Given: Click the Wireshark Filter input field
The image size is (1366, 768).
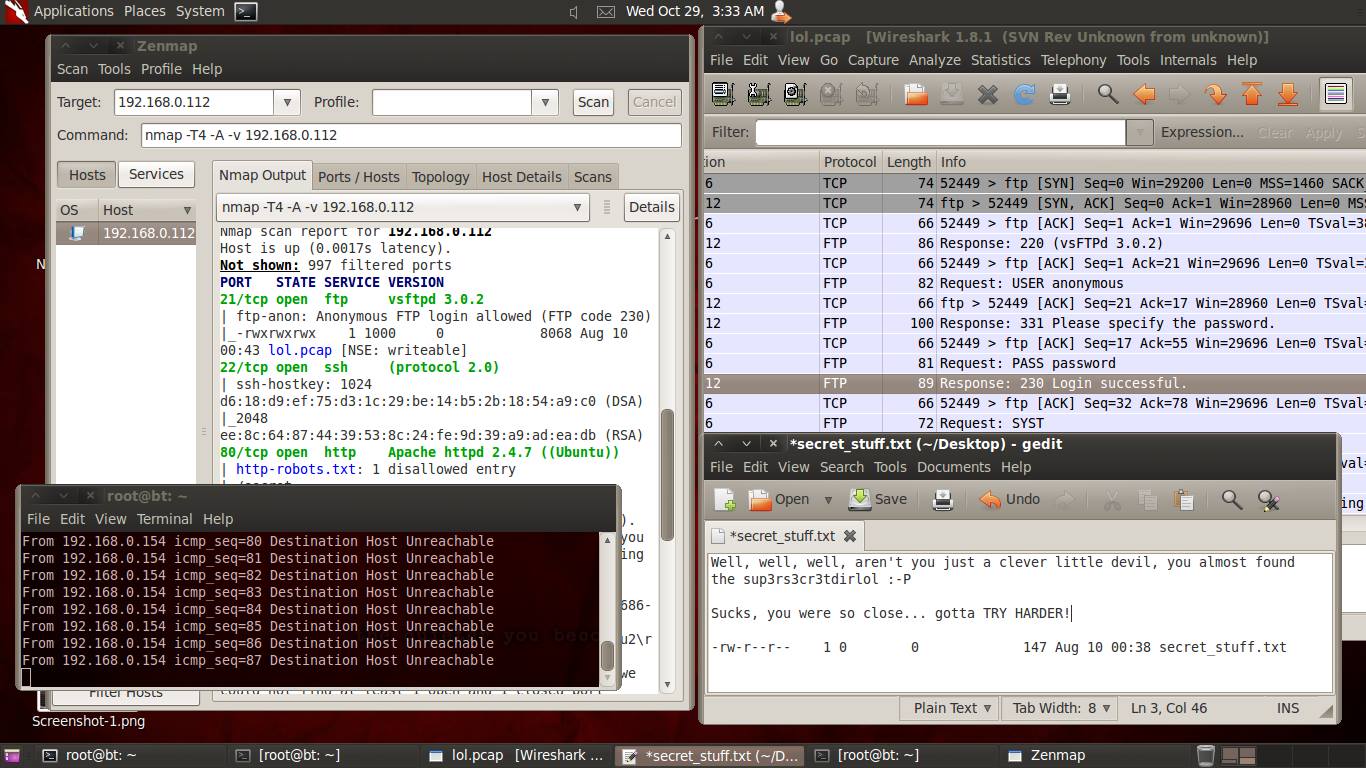Looking at the screenshot, I should pyautogui.click(x=940, y=132).
